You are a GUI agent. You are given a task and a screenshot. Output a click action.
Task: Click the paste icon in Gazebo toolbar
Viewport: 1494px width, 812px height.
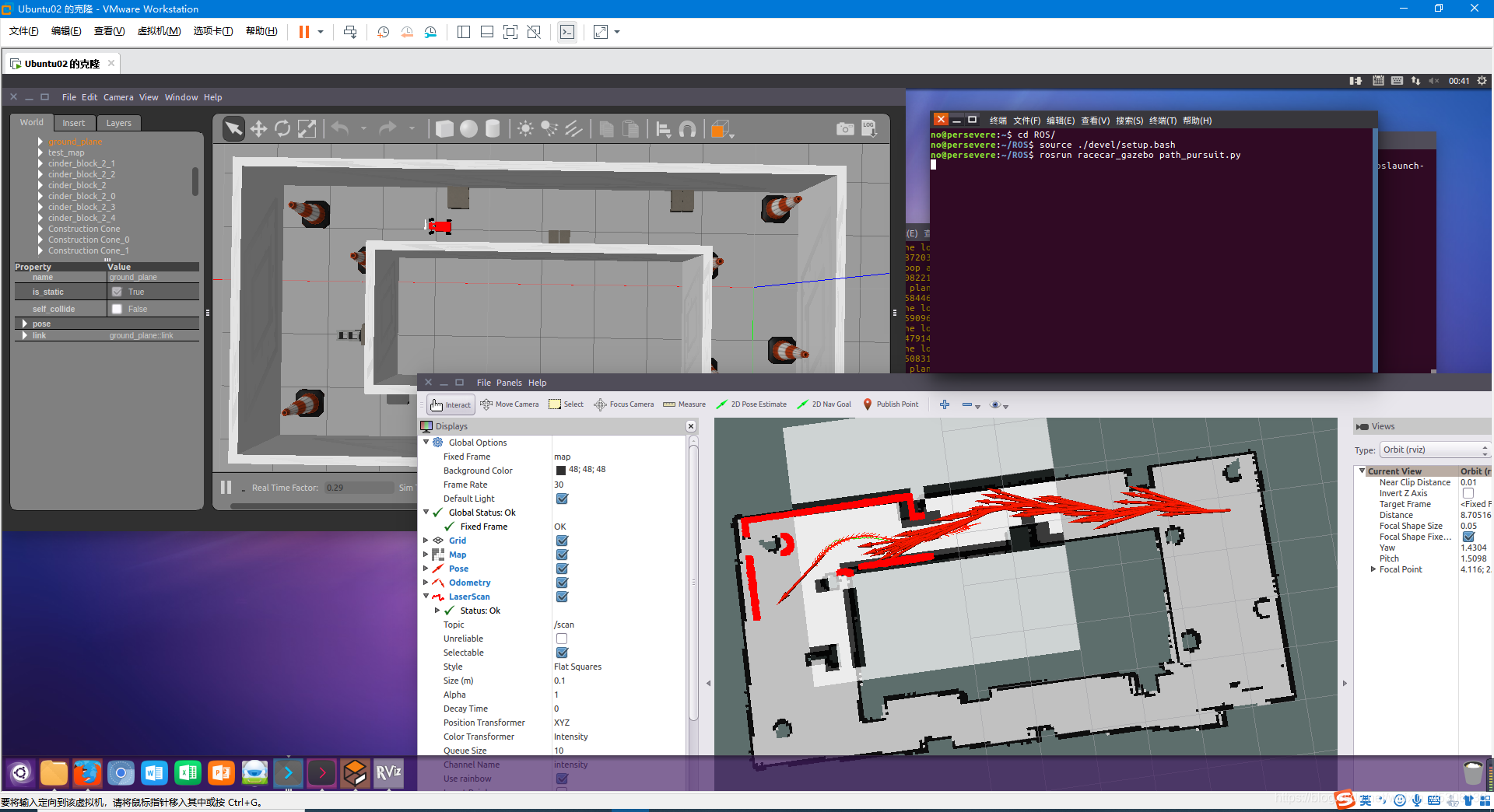click(x=631, y=128)
